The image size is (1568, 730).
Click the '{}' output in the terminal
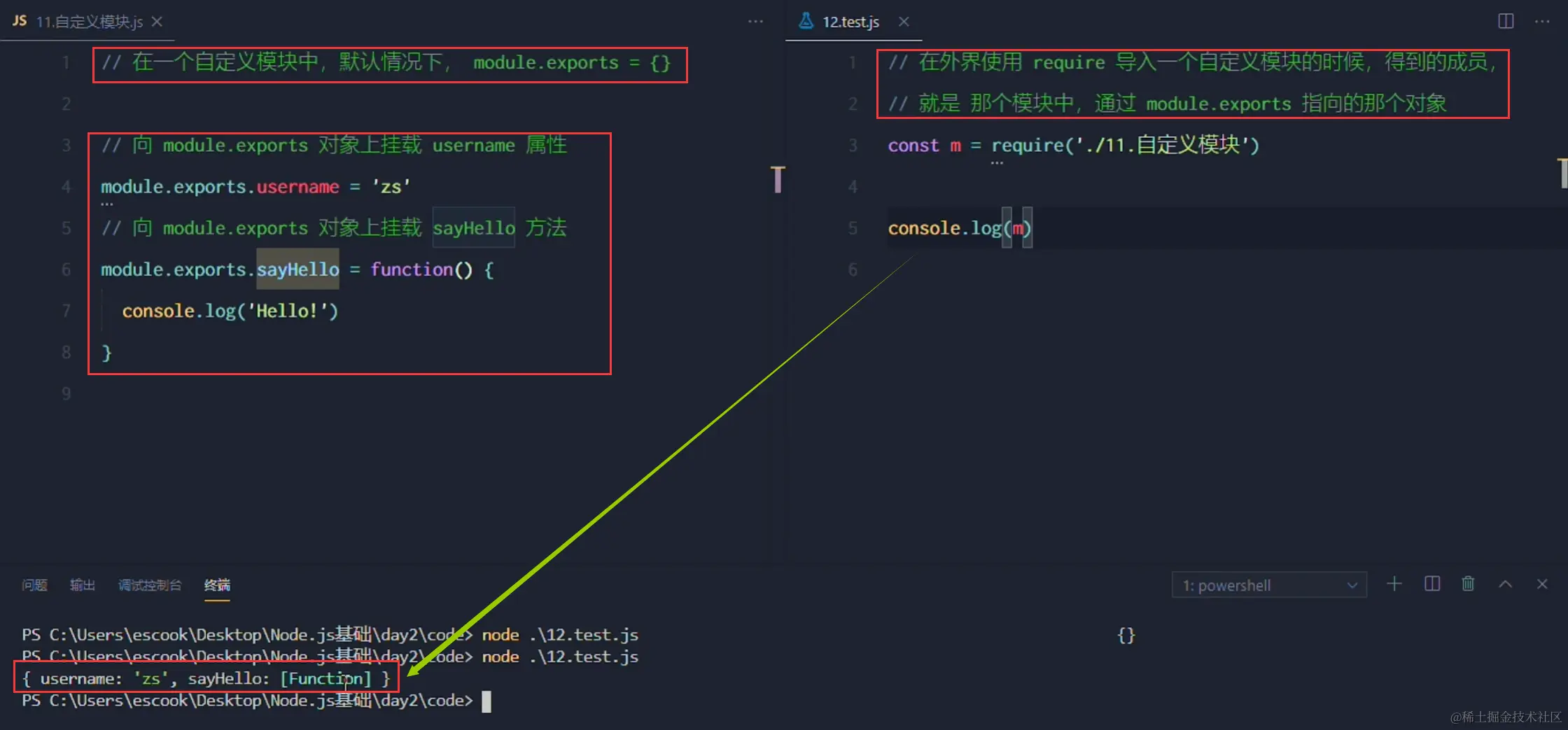pos(1126,635)
